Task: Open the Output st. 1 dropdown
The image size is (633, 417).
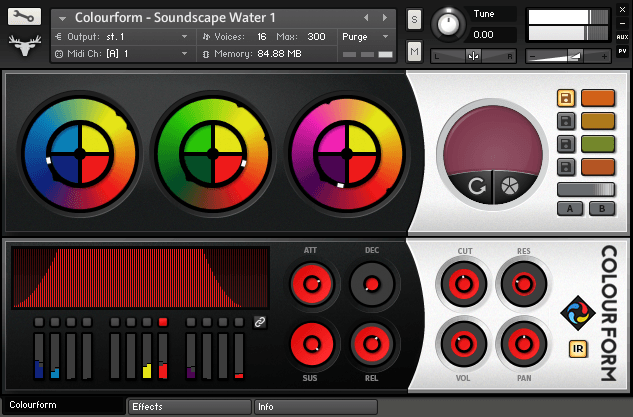Action: coord(122,36)
